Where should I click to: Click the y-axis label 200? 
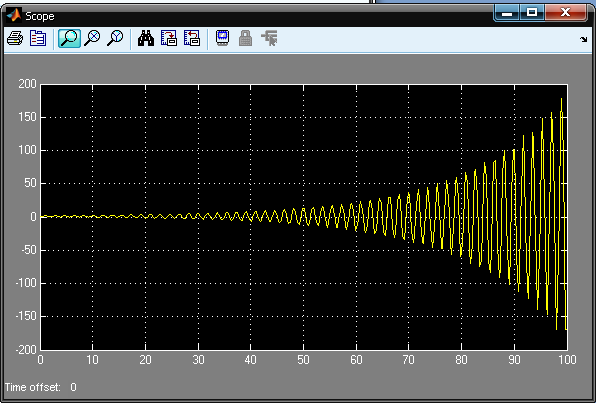point(27,84)
